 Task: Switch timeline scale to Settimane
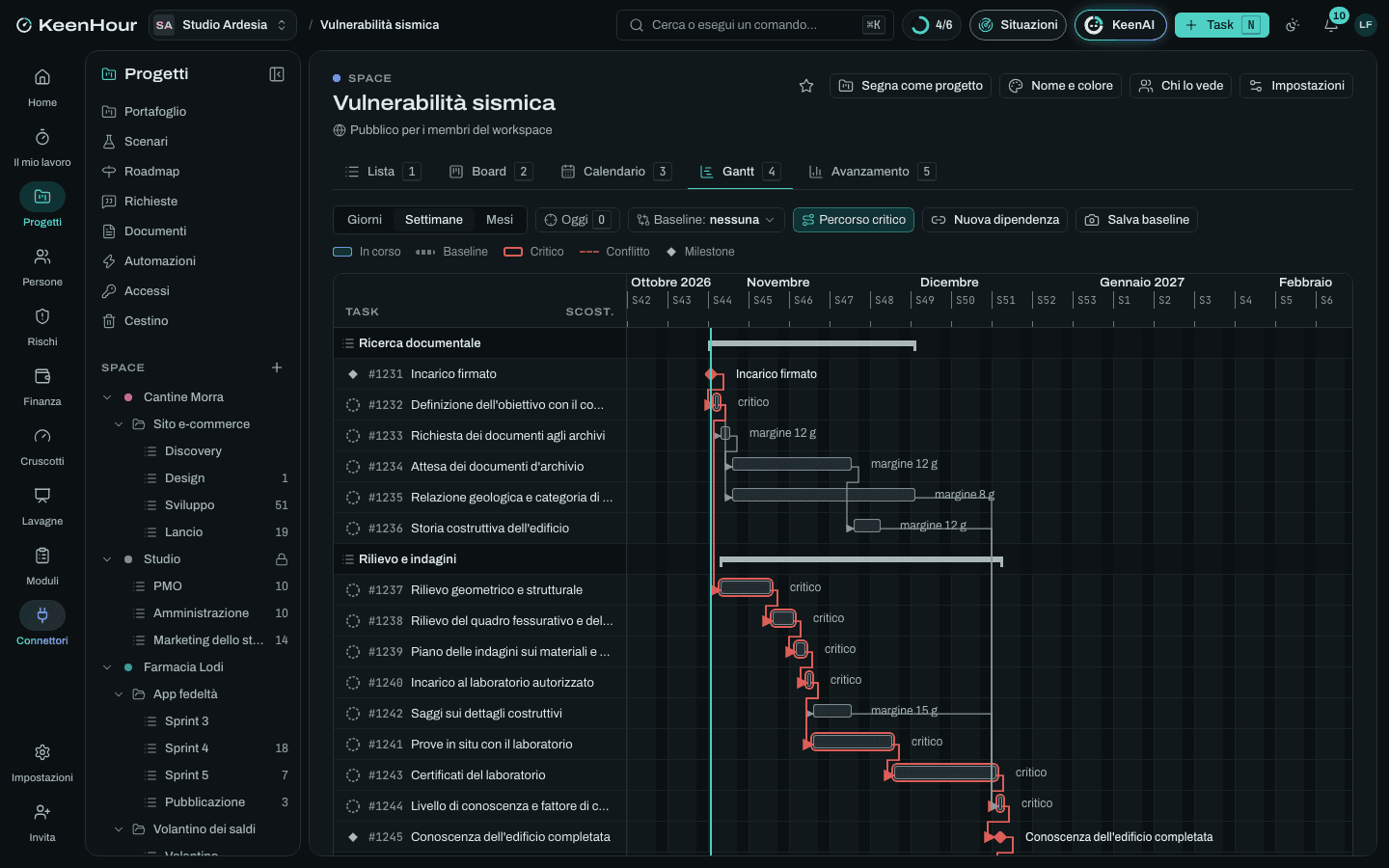pos(434,220)
